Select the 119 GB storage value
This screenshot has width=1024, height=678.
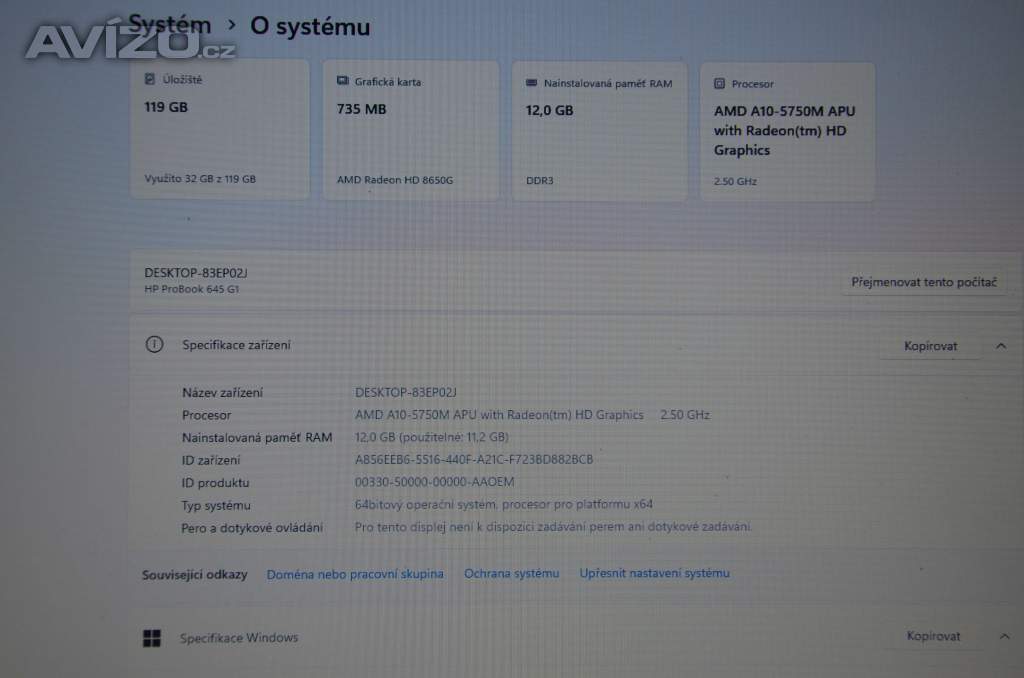[x=166, y=107]
